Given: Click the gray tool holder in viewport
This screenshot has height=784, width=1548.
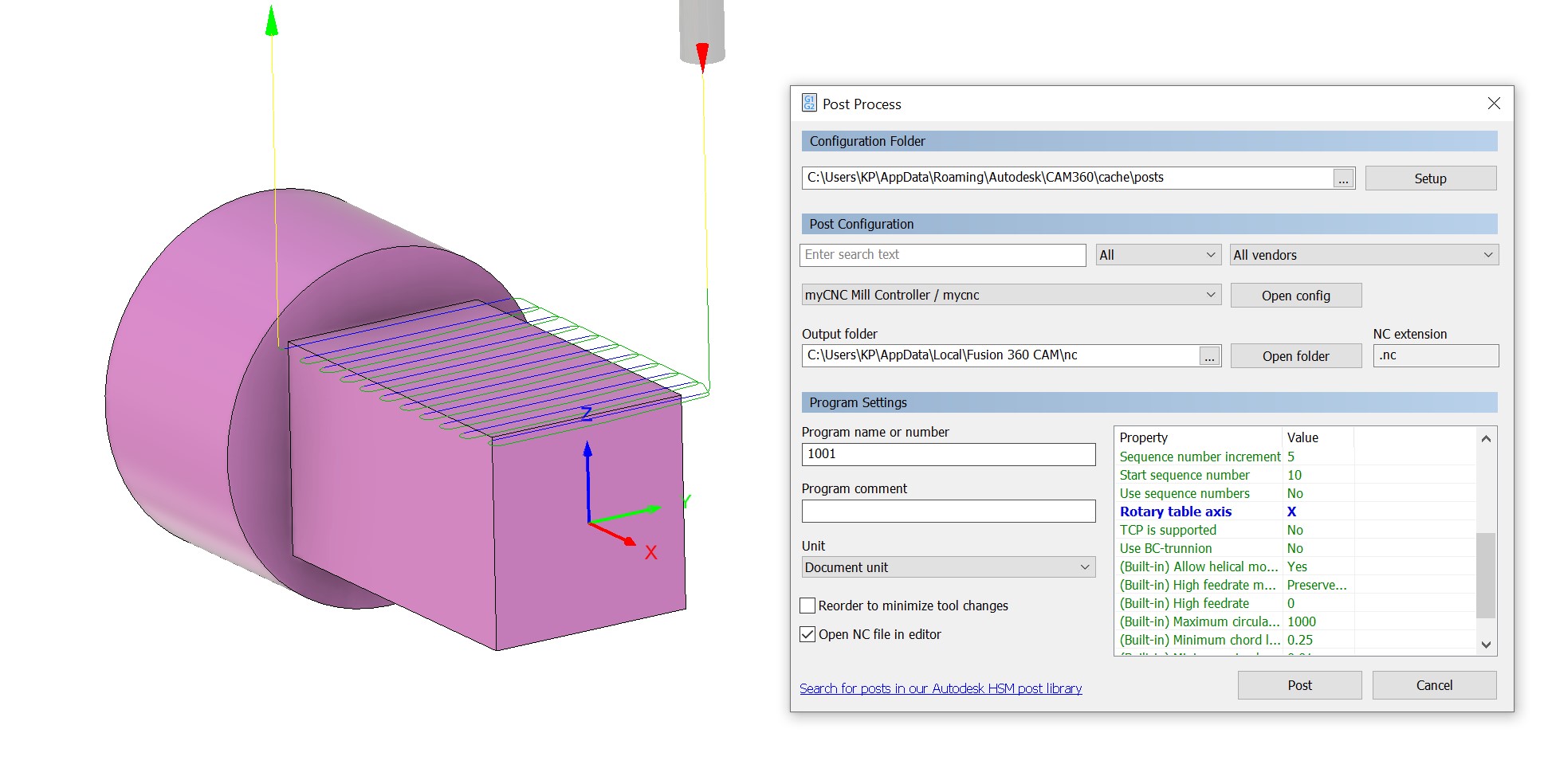Looking at the screenshot, I should pos(701,30).
